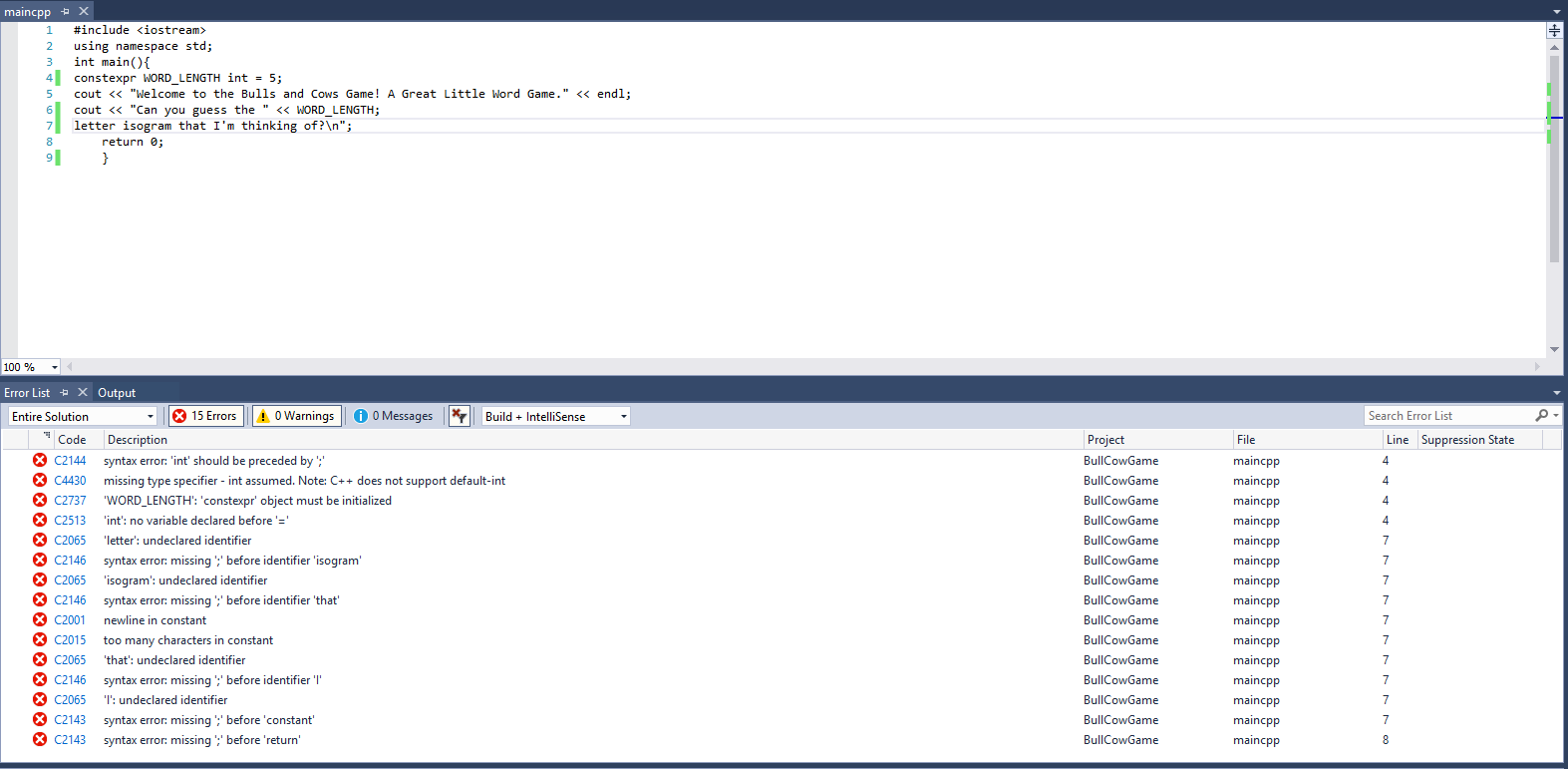Sort errors by Project column
Viewport: 1568px width, 769px height.
point(1157,440)
